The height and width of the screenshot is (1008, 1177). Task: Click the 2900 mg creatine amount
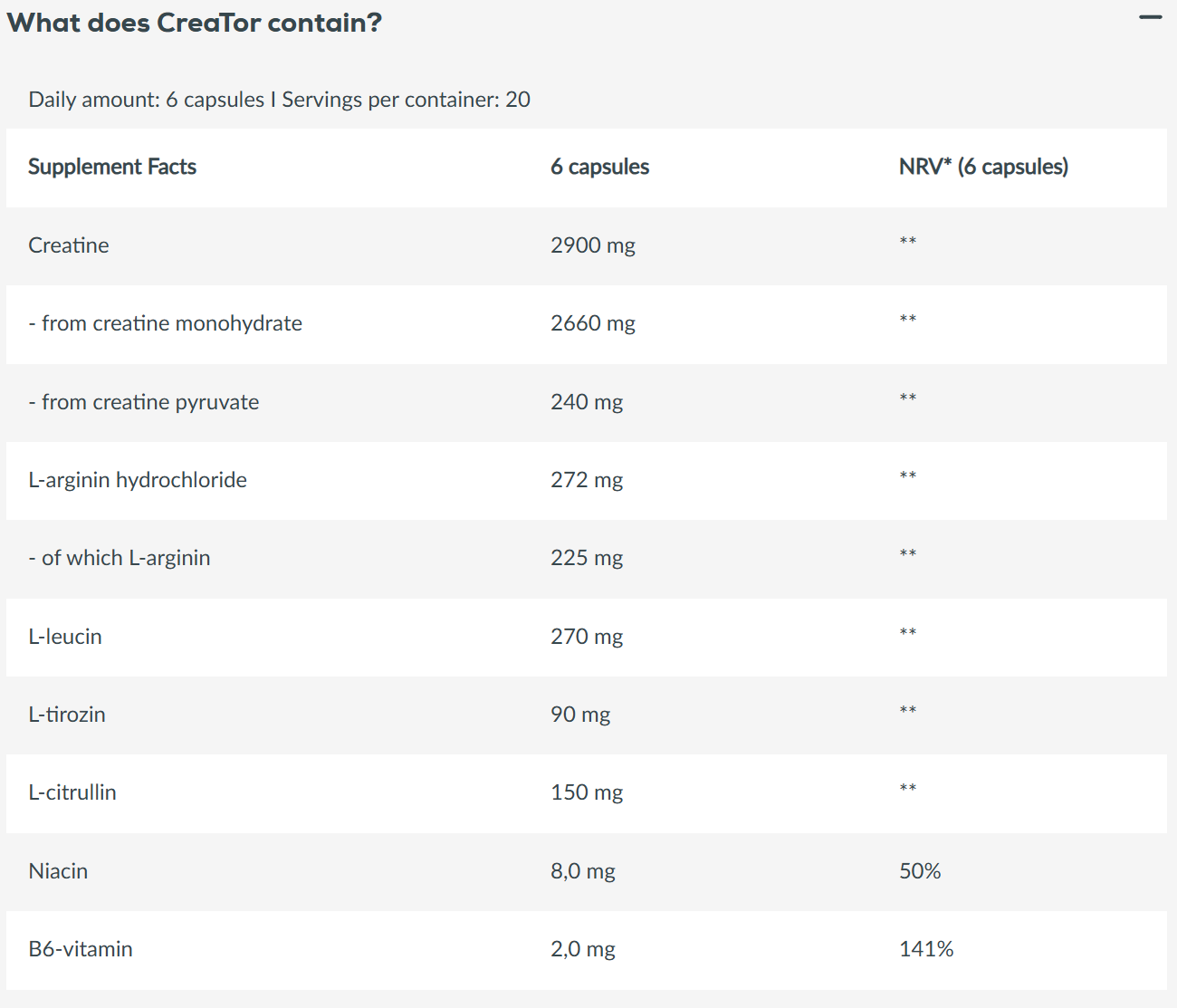pos(593,245)
